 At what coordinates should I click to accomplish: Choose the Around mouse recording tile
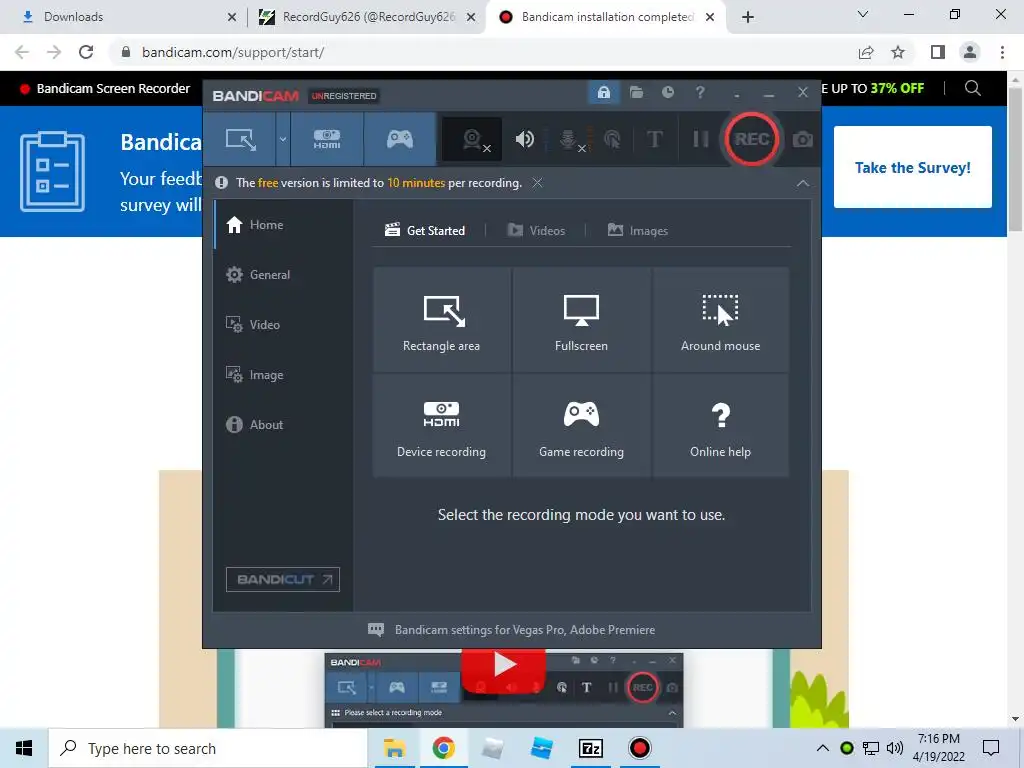[720, 319]
